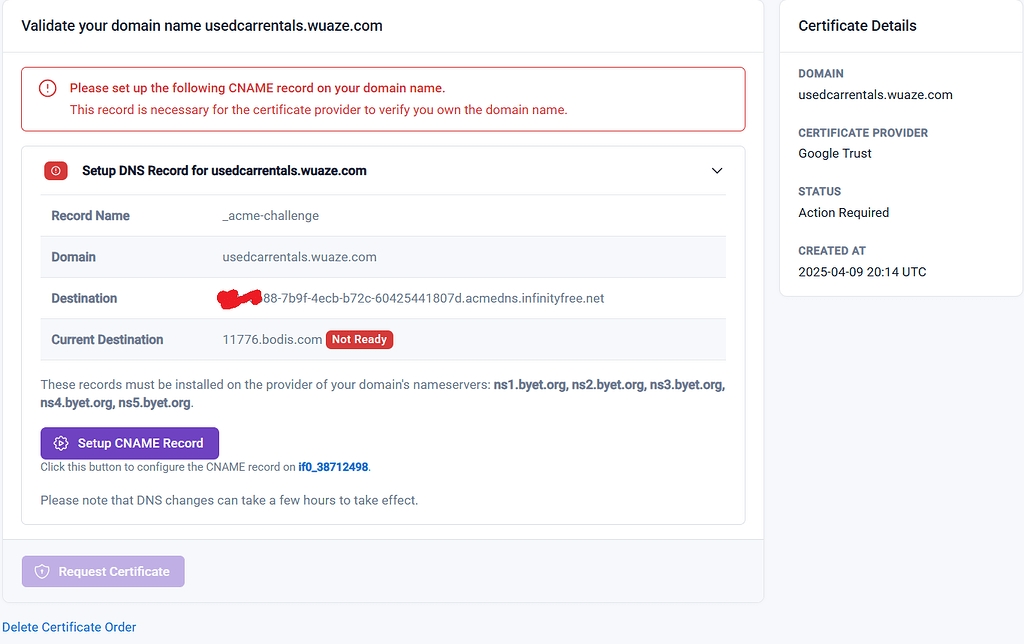
Task: Click the gear icon on Setup CNAME Record button
Action: point(60,443)
